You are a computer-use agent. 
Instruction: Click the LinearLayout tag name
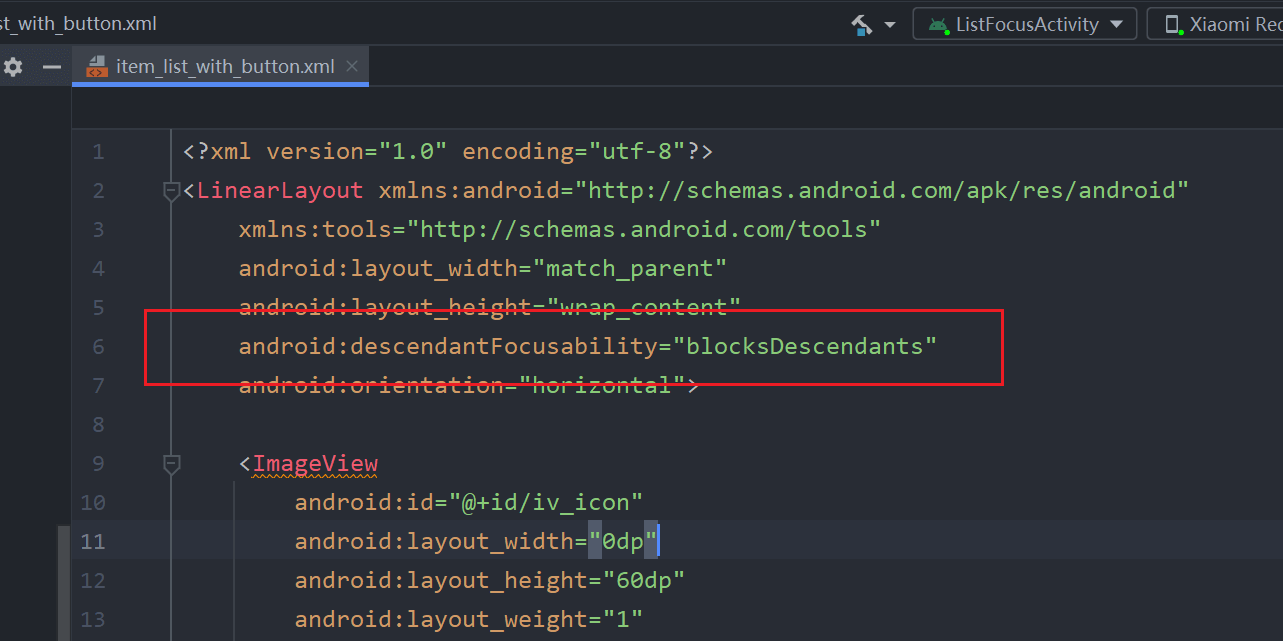click(280, 191)
